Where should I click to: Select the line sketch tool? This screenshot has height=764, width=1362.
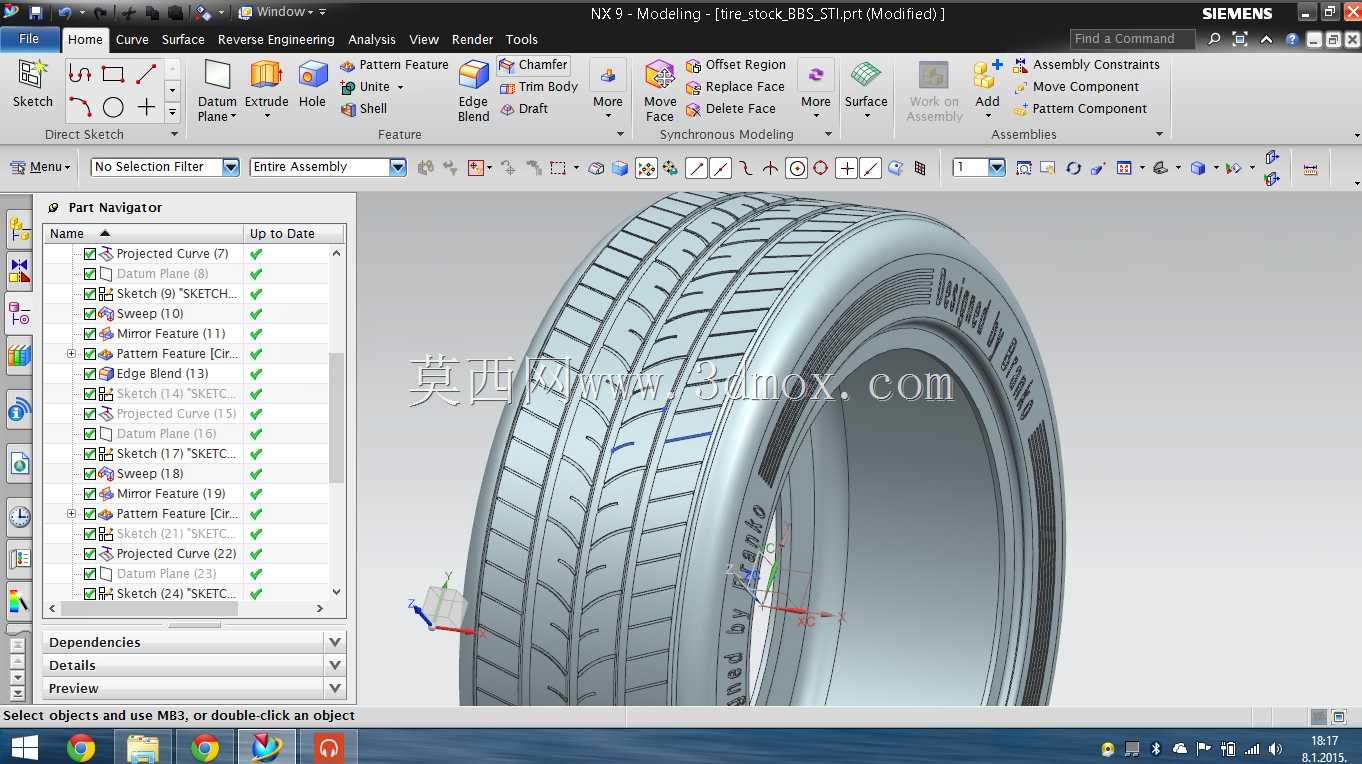pyautogui.click(x=146, y=74)
